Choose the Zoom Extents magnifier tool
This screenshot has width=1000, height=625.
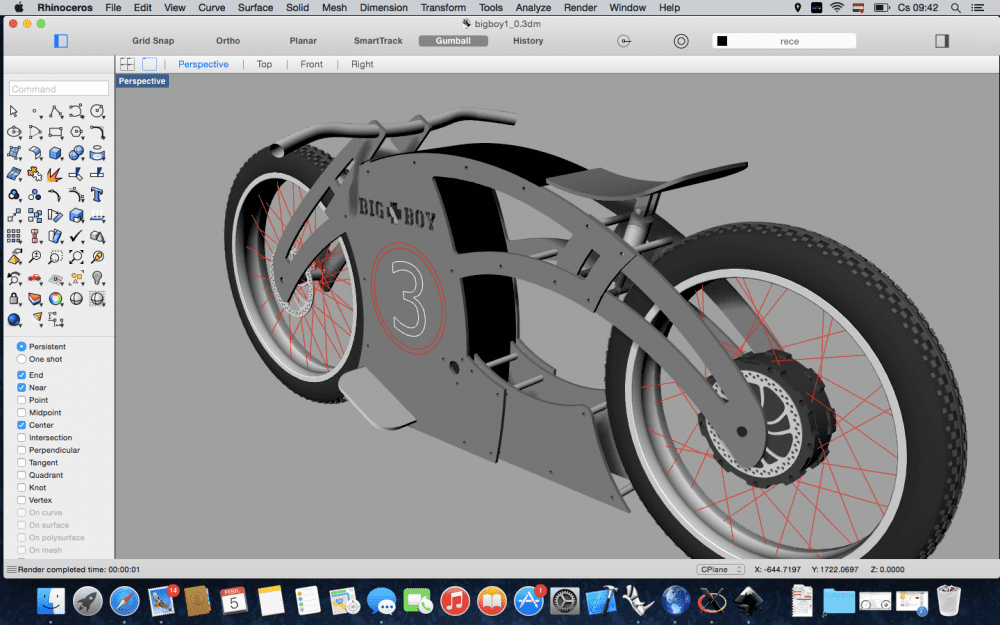pos(77,257)
